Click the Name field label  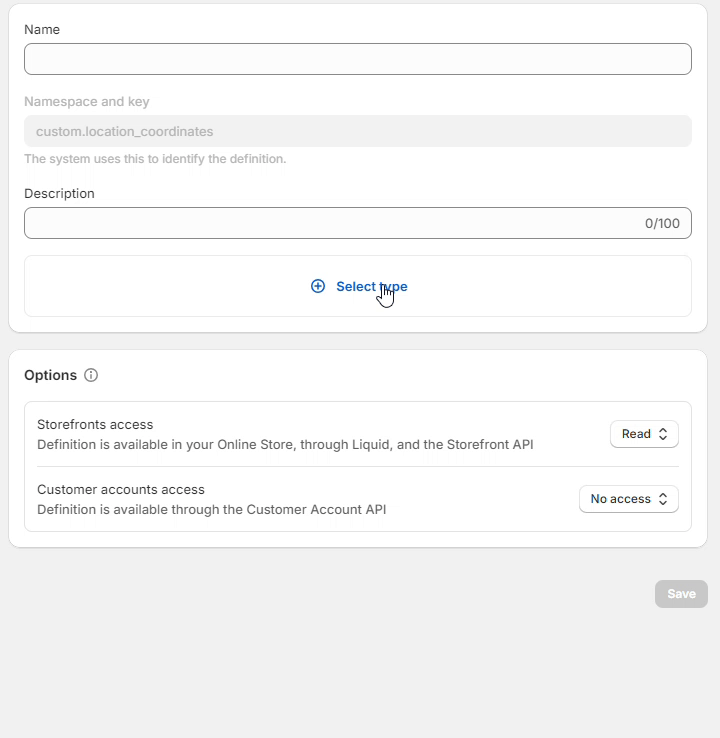point(42,30)
